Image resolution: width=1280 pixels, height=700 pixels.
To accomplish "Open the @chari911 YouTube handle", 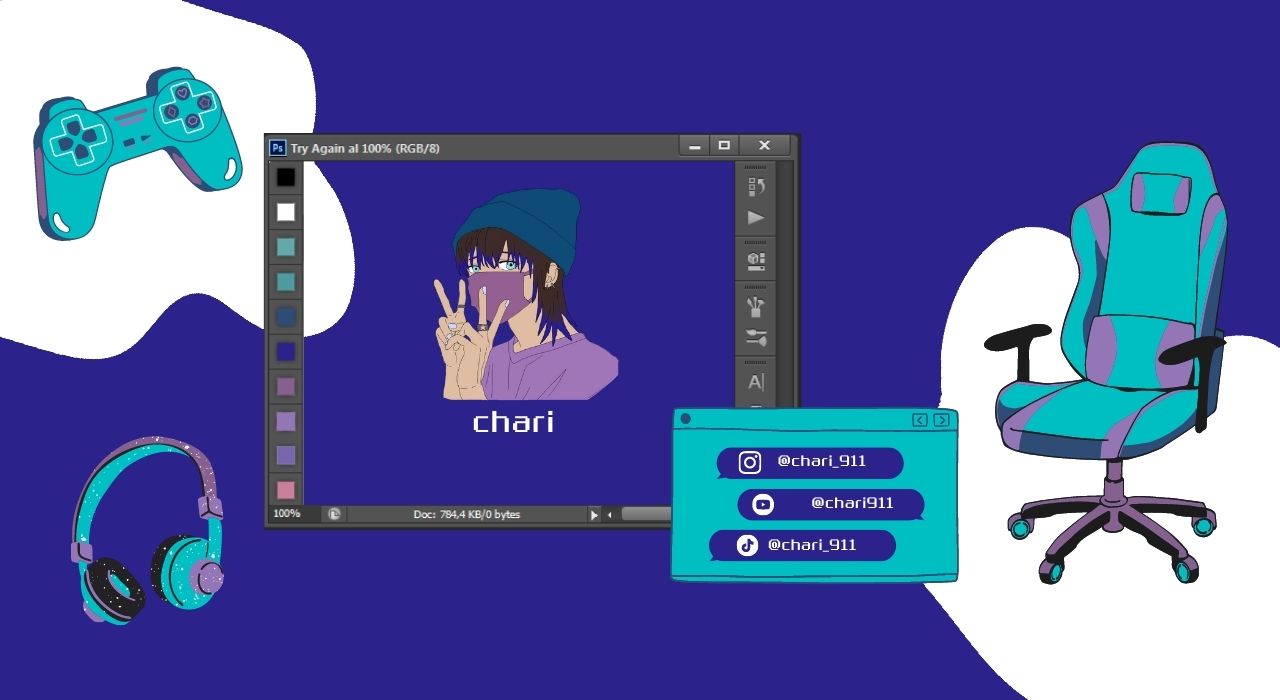I will 851,503.
